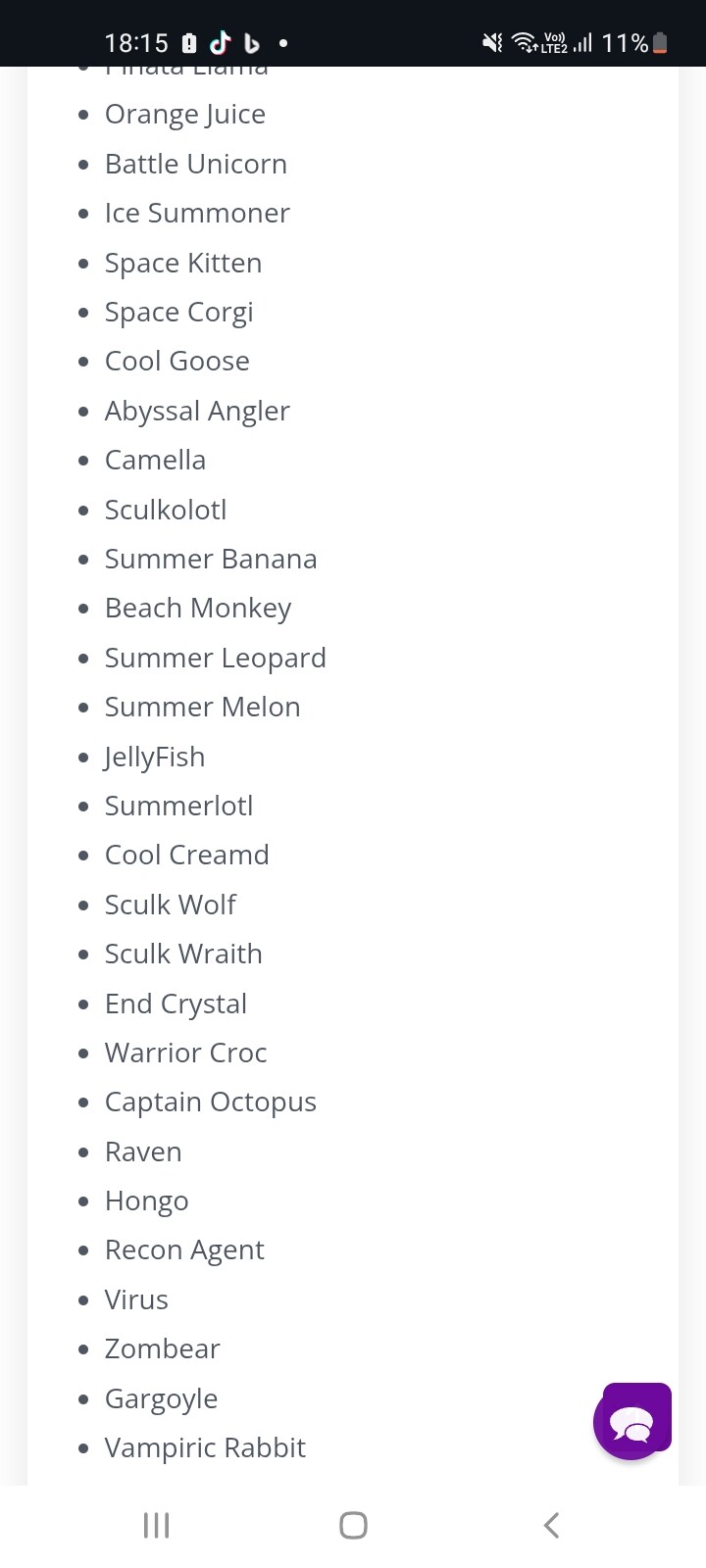Screen dimensions: 706x1568
Task: Open the purple chat bubble widget
Action: click(632, 1421)
